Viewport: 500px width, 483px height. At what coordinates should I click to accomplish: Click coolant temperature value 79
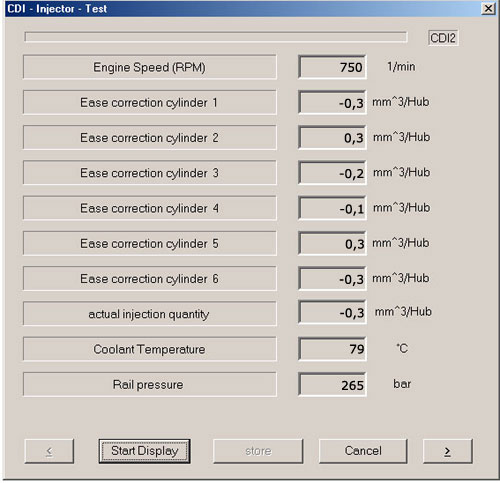point(332,349)
